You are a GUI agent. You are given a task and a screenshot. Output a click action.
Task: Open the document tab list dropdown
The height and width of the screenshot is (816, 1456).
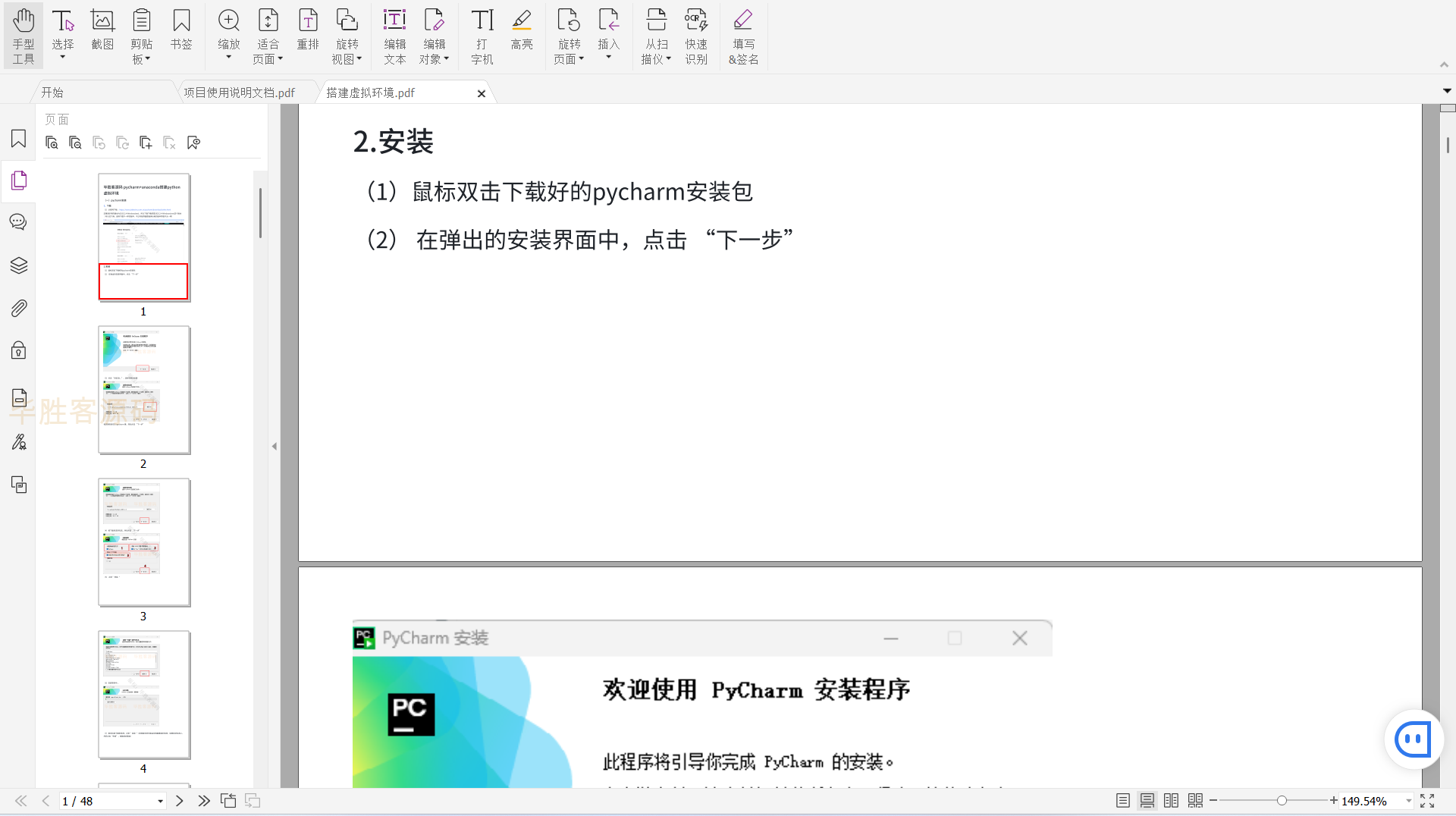1447,91
